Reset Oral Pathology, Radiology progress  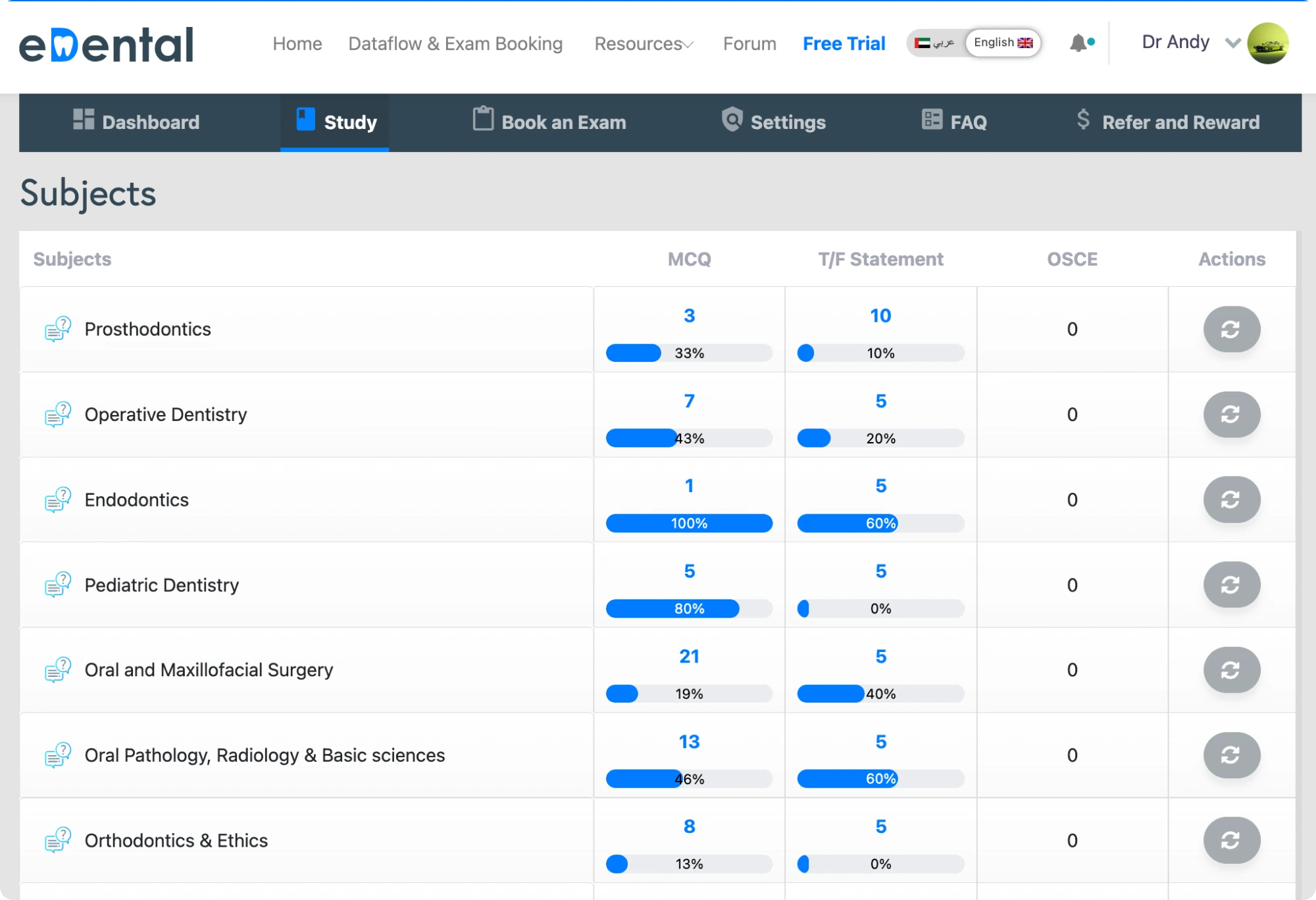click(x=1232, y=755)
